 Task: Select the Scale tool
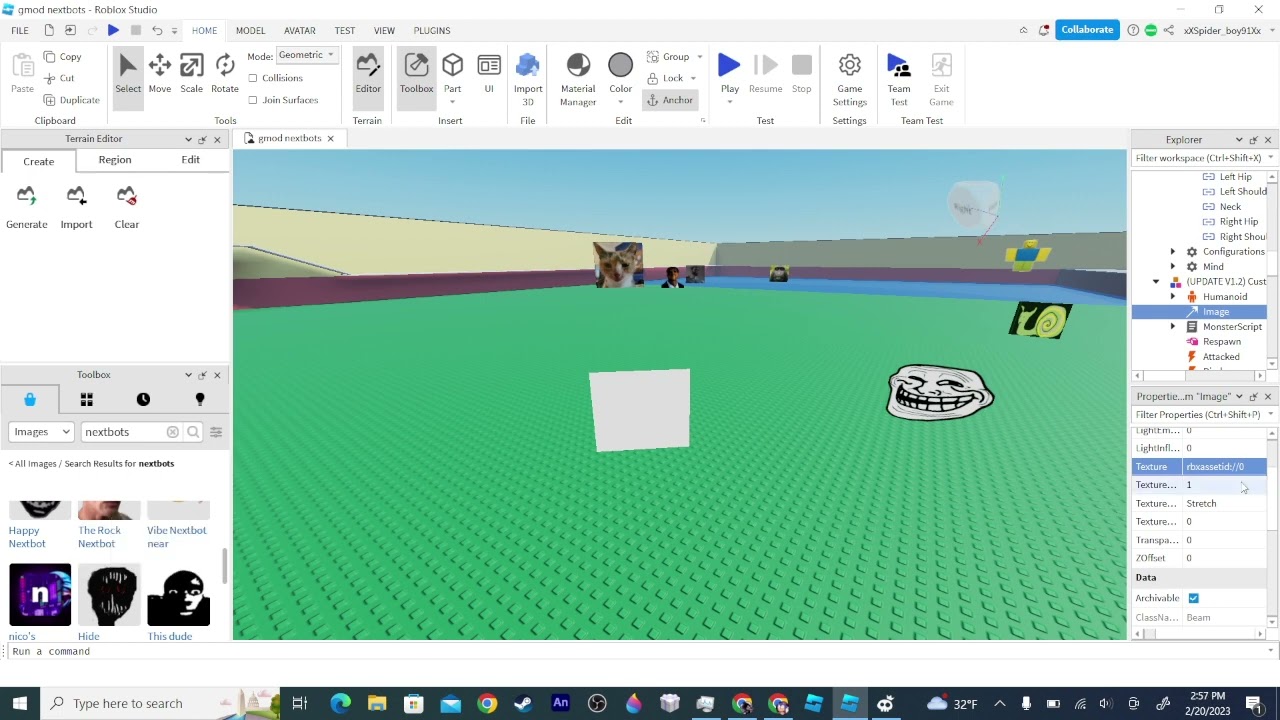click(191, 75)
